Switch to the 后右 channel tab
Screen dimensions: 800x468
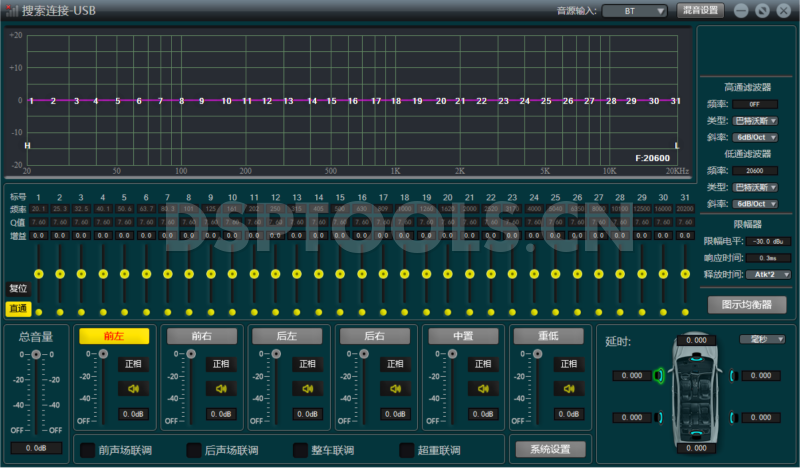pos(374,336)
